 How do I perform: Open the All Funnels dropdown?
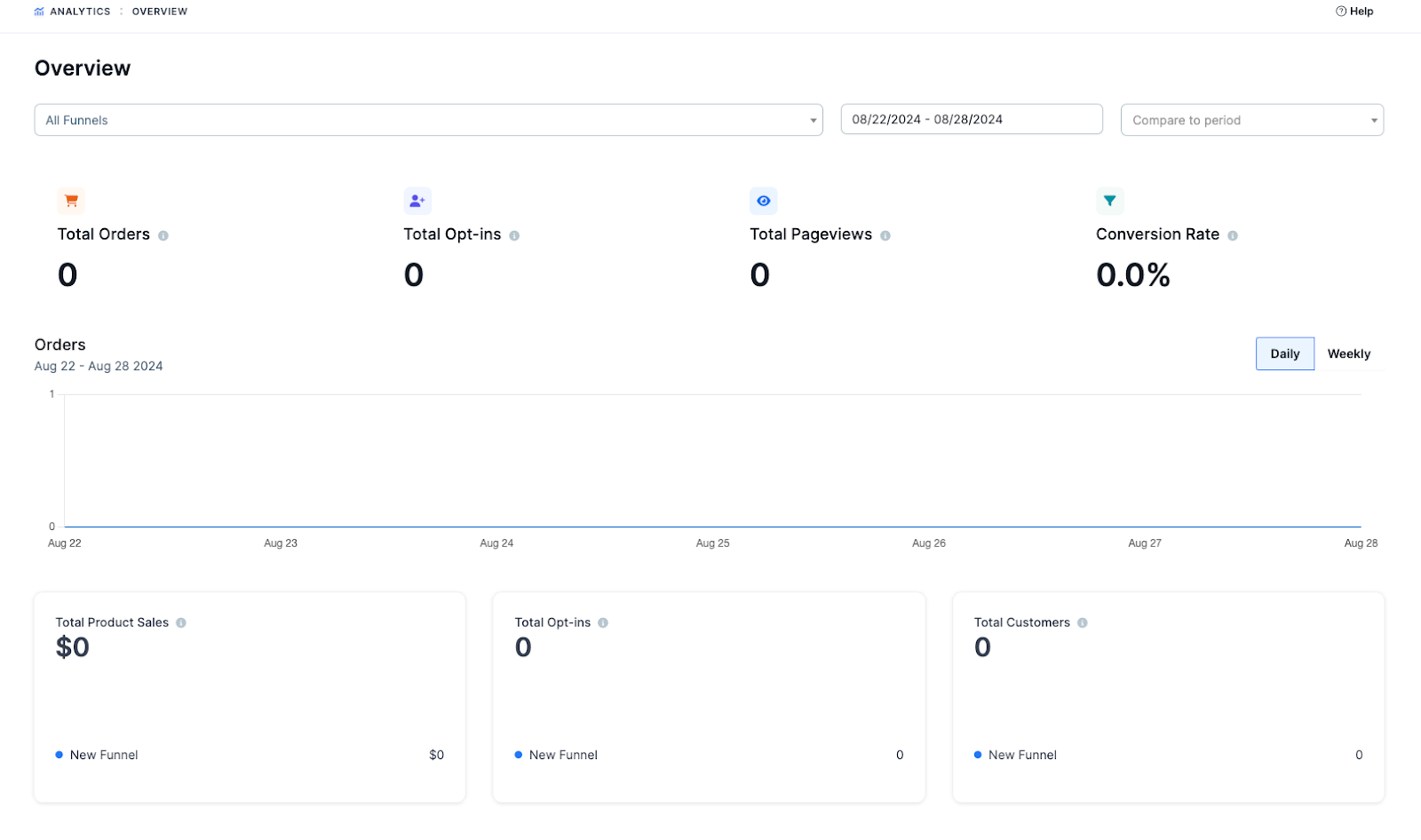click(x=428, y=119)
